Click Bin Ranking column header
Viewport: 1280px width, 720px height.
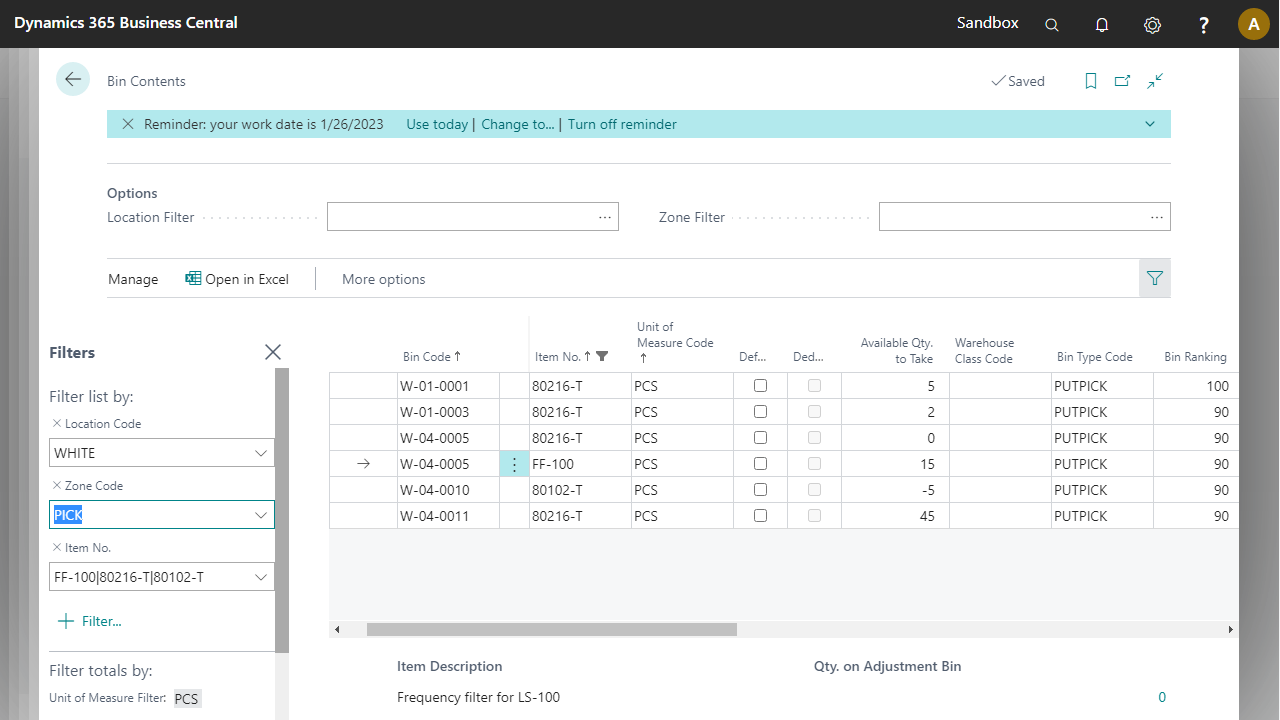coord(1195,357)
